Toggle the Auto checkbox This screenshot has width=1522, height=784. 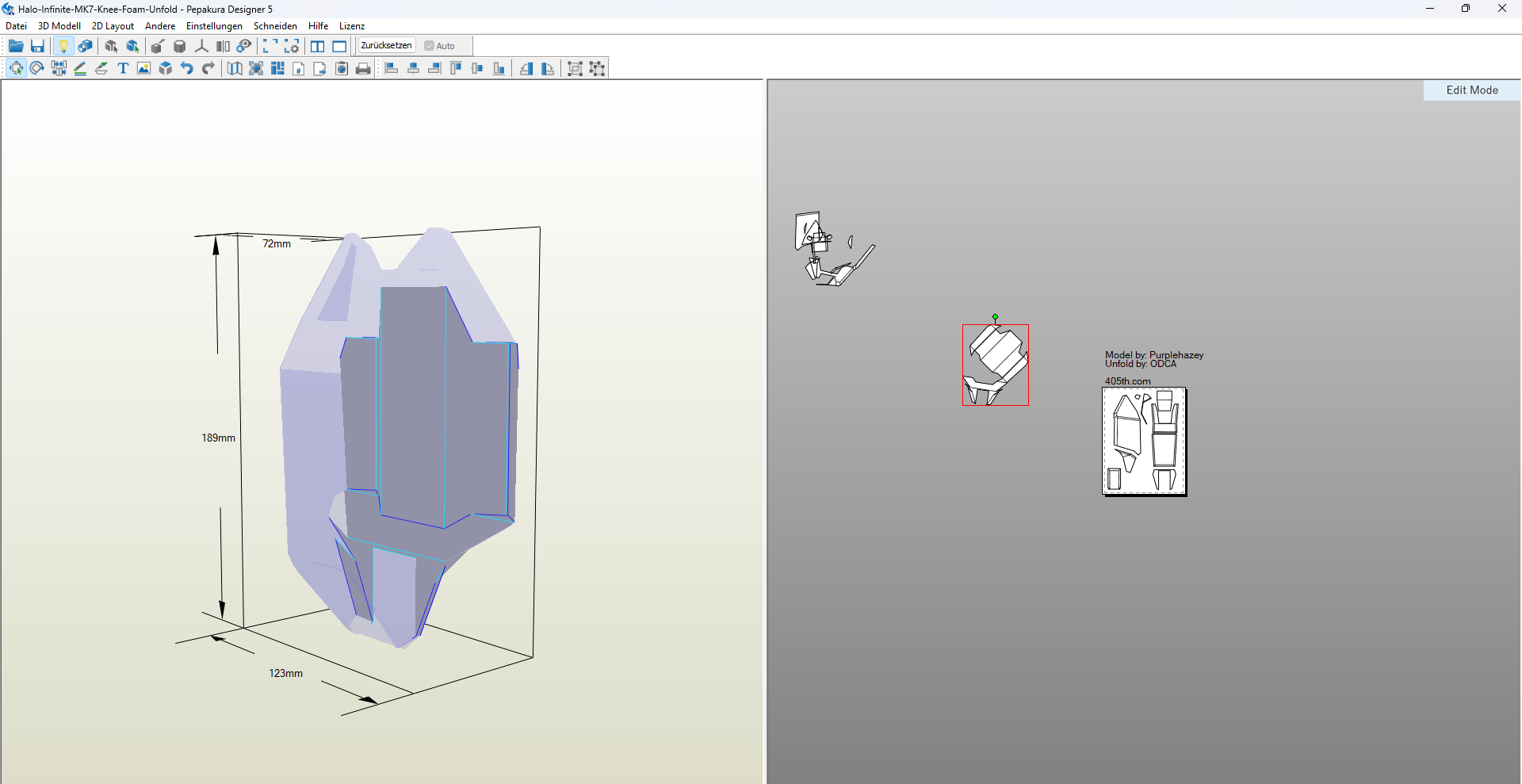pos(440,46)
